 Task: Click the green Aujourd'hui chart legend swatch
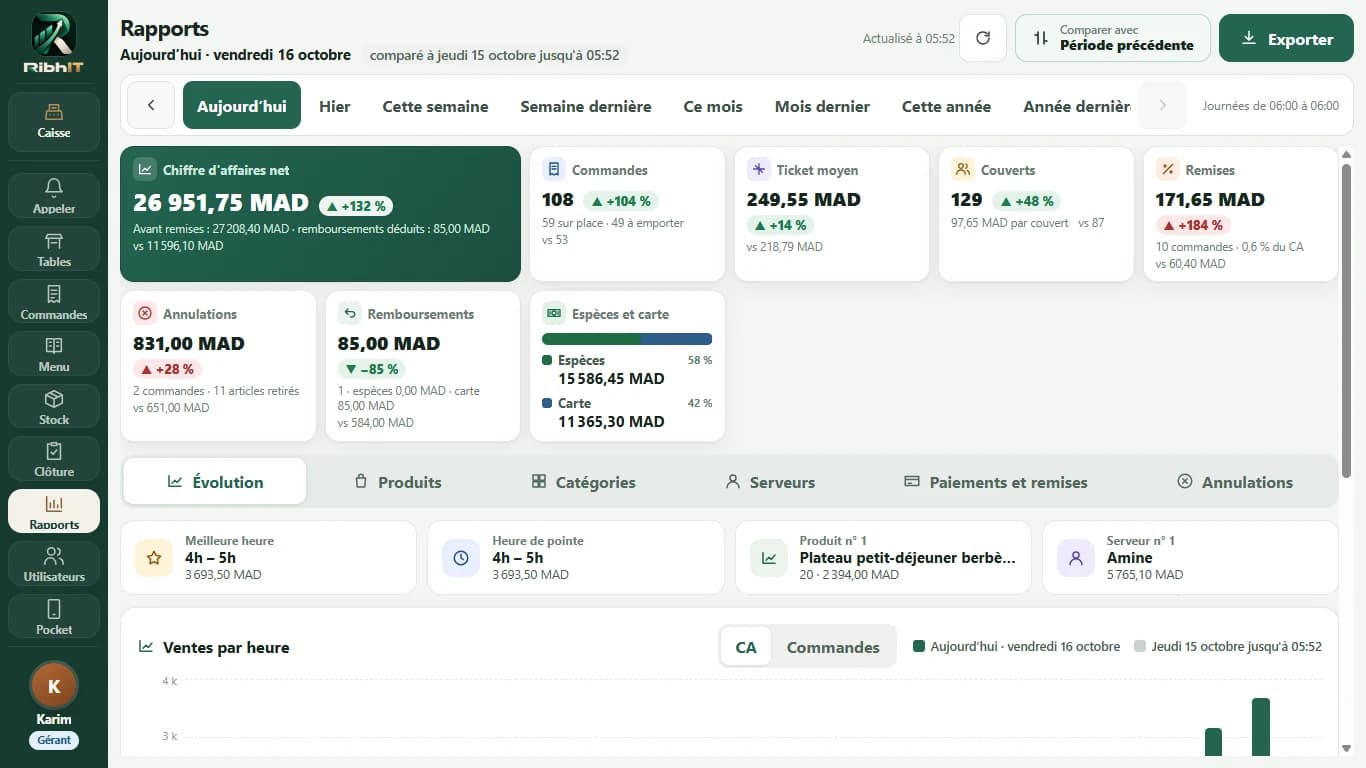919,646
